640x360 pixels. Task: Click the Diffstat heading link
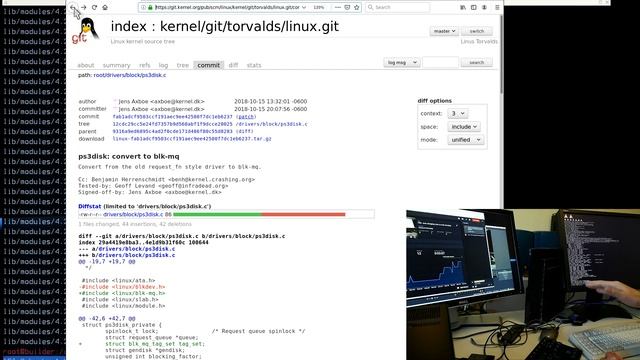pos(89,207)
